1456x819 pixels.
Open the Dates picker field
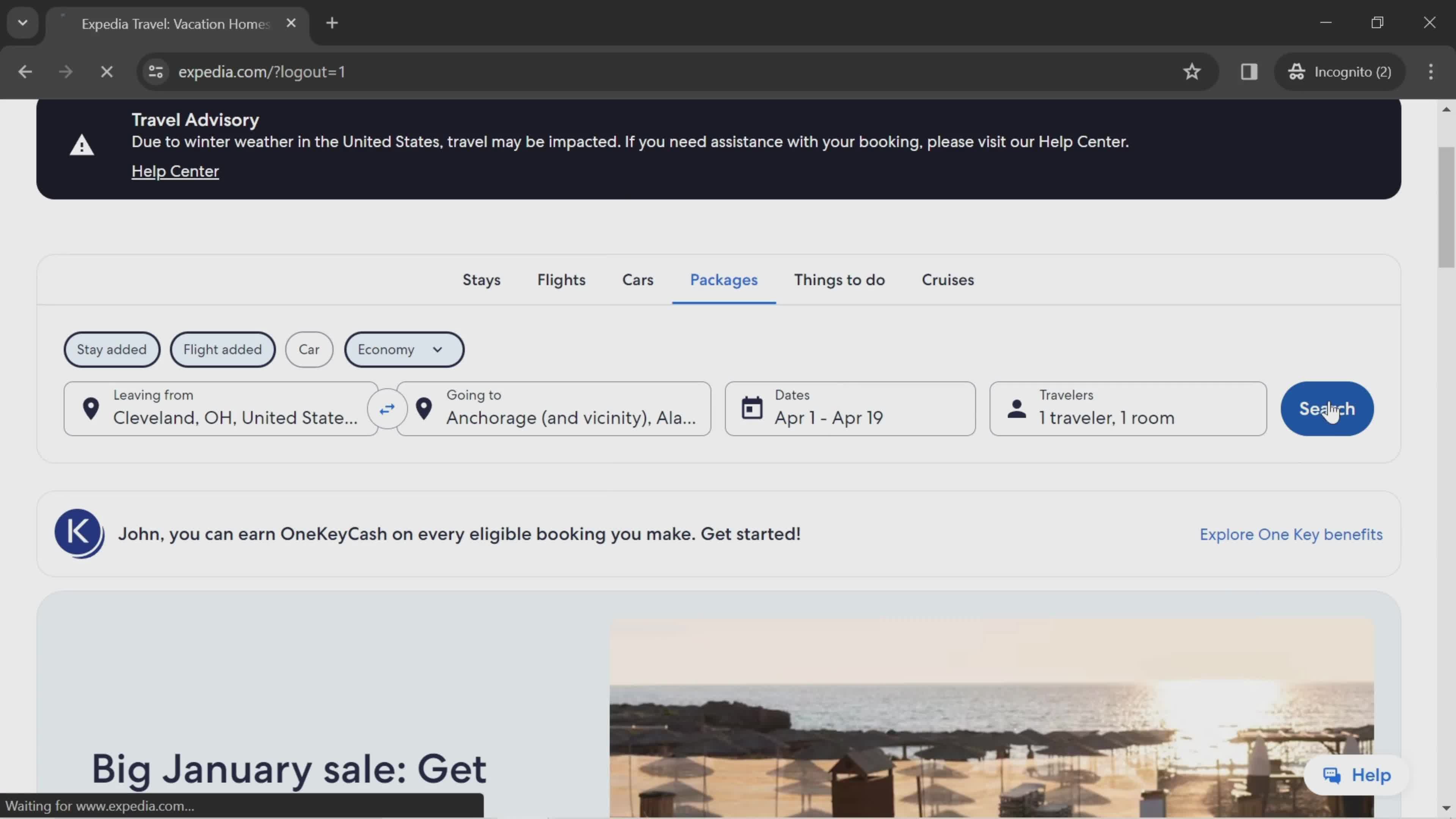(x=850, y=409)
